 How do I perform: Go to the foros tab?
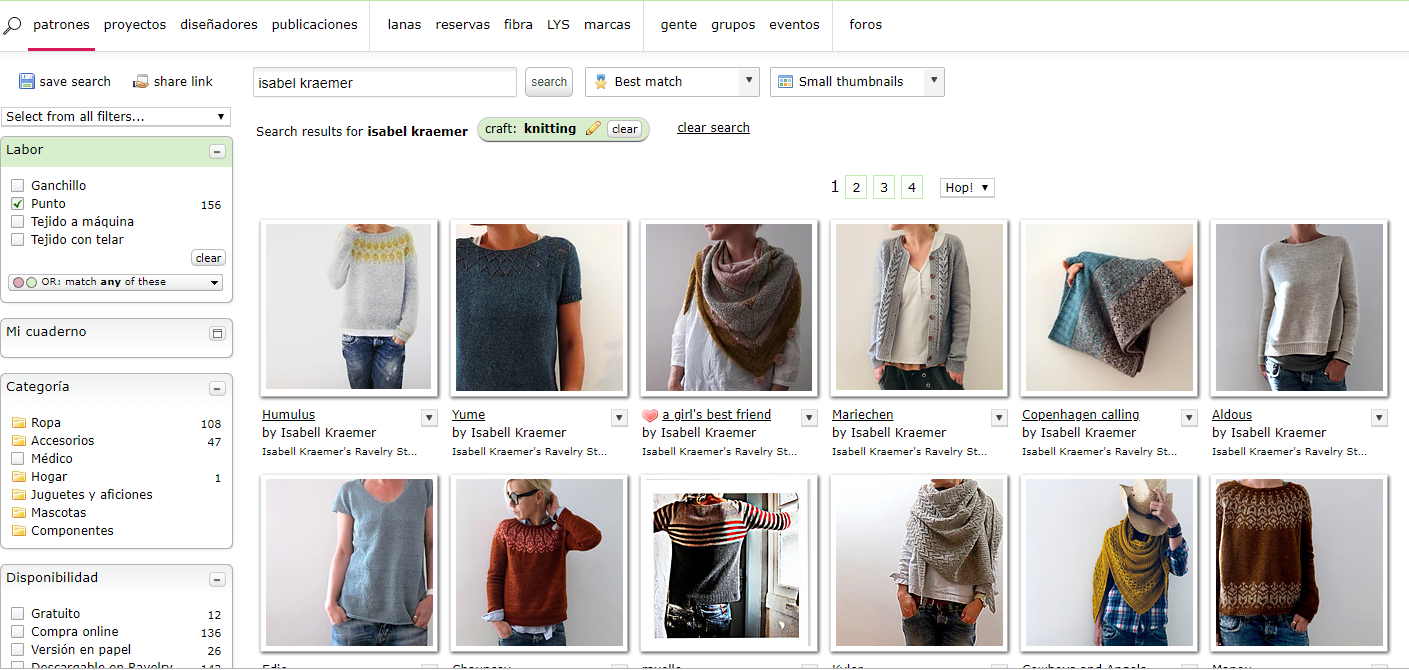tap(866, 25)
